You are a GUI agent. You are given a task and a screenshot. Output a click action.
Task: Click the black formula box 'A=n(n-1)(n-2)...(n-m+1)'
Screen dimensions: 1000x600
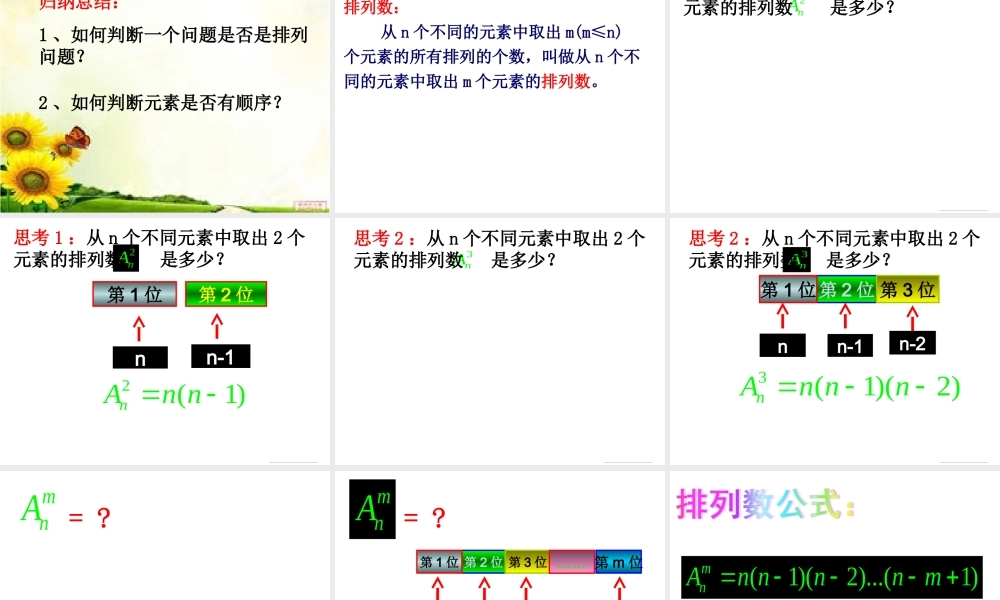(x=832, y=577)
